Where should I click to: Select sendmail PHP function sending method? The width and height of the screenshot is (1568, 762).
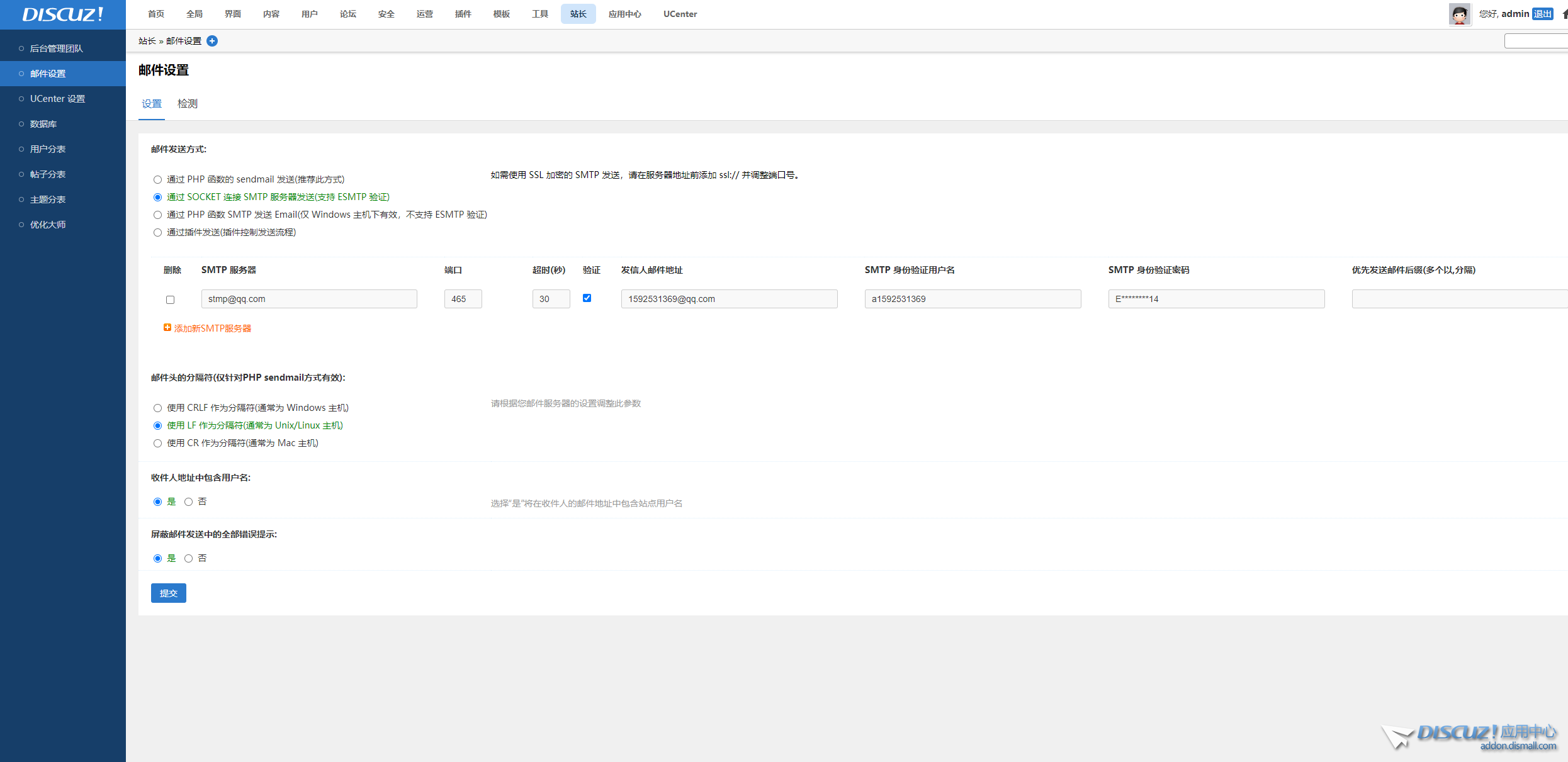(158, 180)
